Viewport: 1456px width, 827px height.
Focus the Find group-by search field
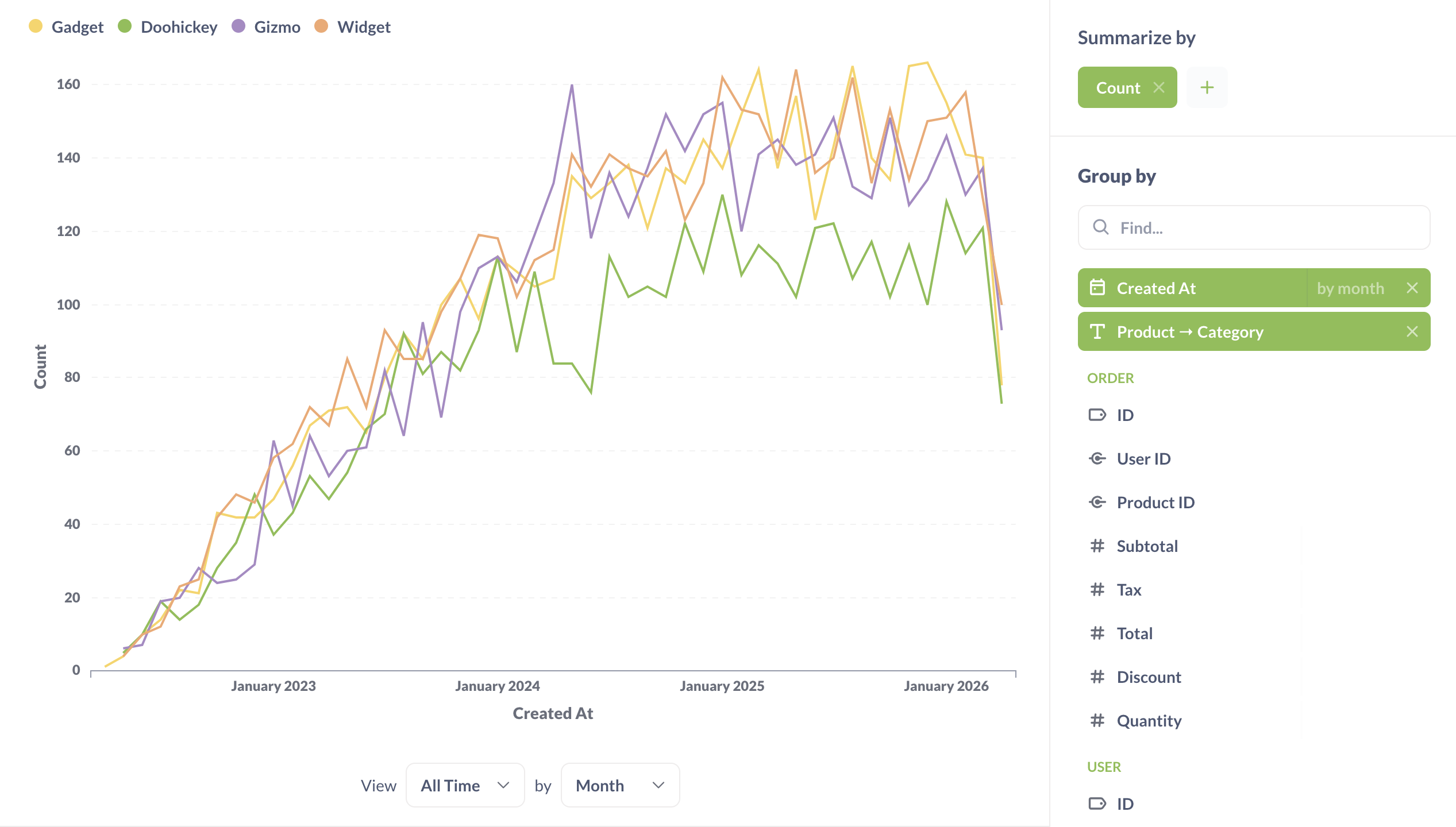pyautogui.click(x=1264, y=227)
